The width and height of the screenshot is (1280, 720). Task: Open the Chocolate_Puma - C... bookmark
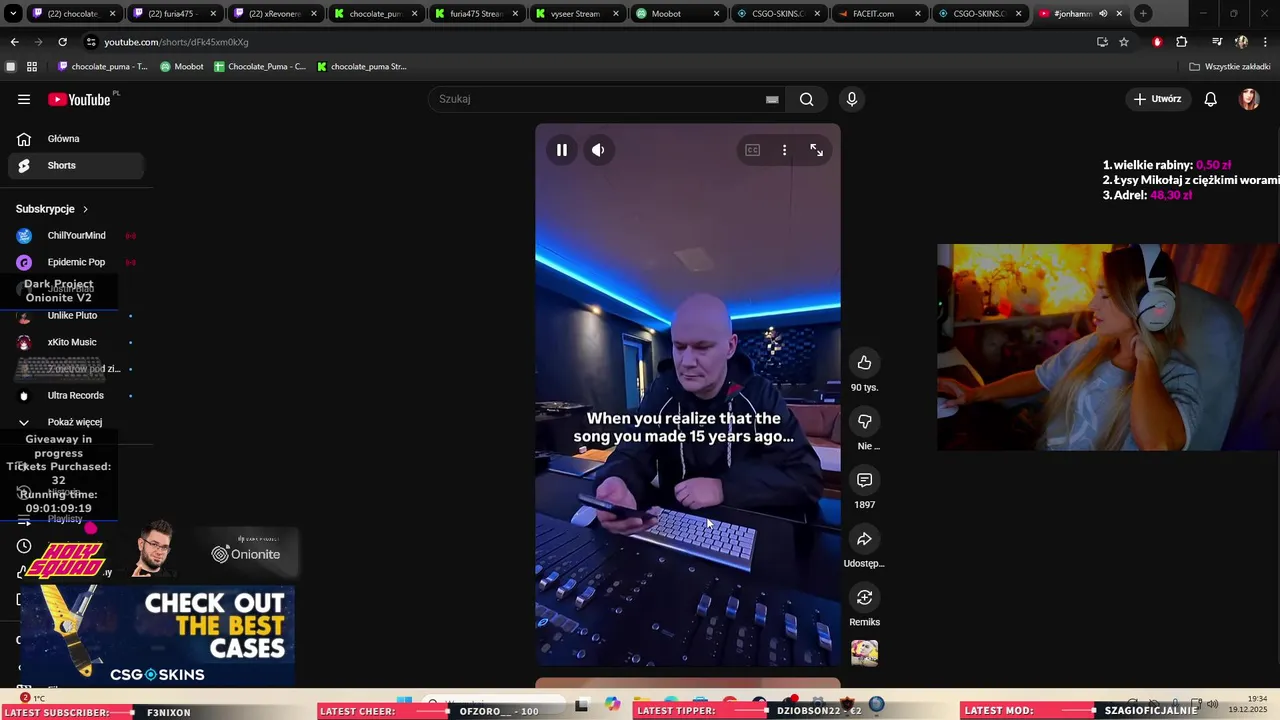tap(260, 67)
